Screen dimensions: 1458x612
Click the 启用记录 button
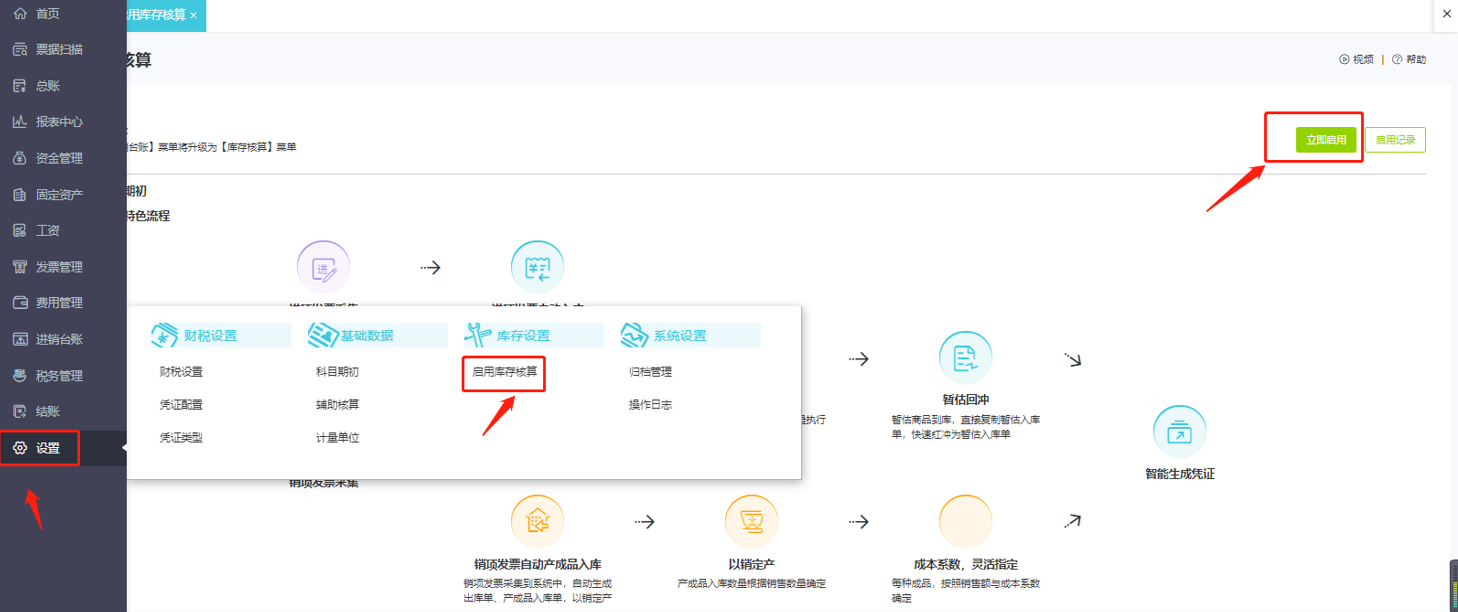point(1395,140)
